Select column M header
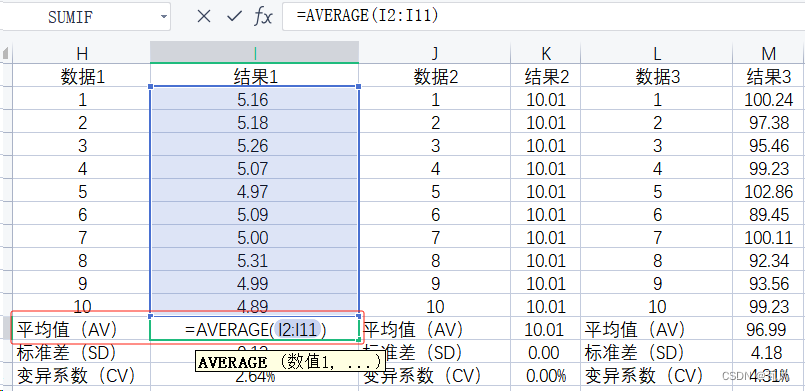 [769, 53]
